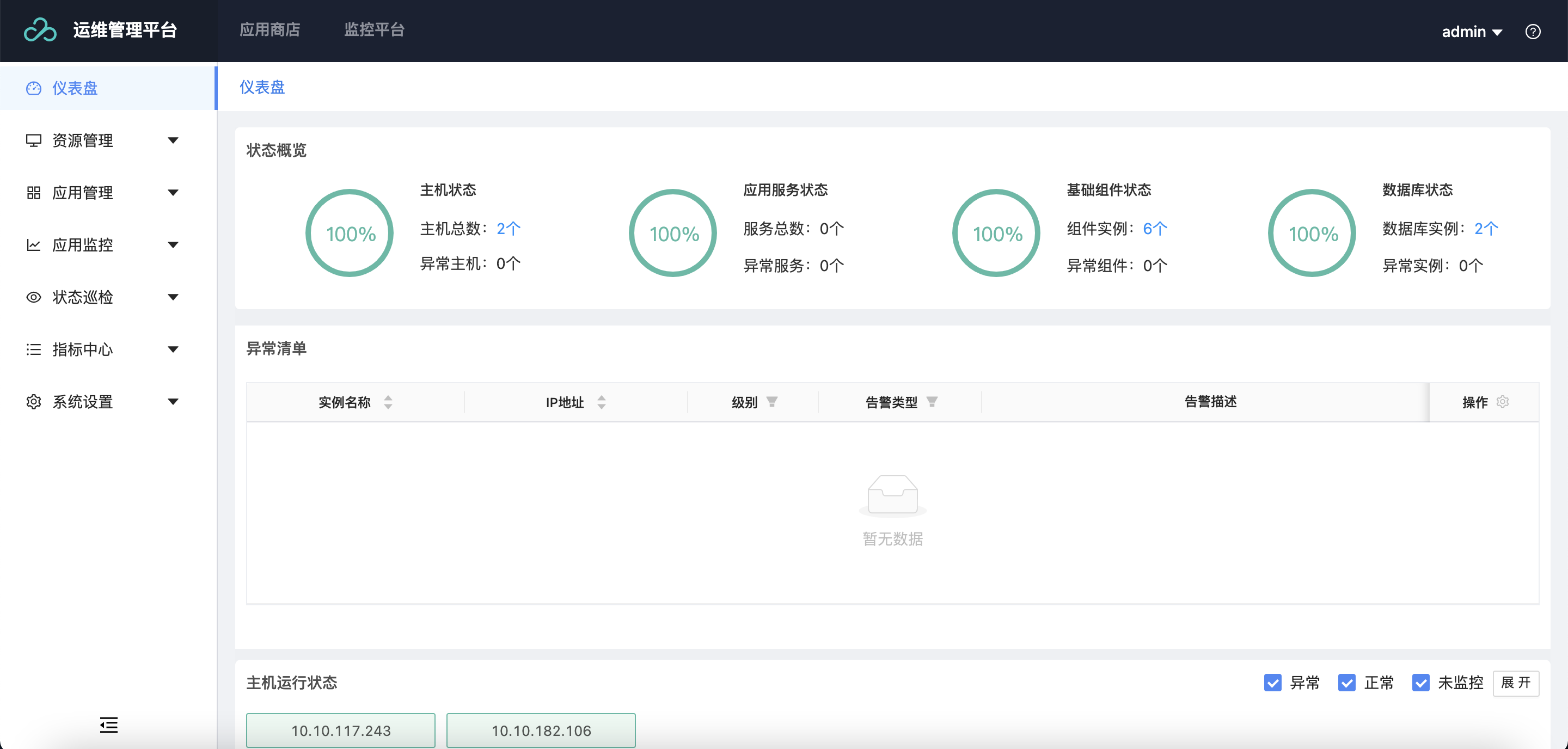Click the help question mark icon

click(1533, 31)
